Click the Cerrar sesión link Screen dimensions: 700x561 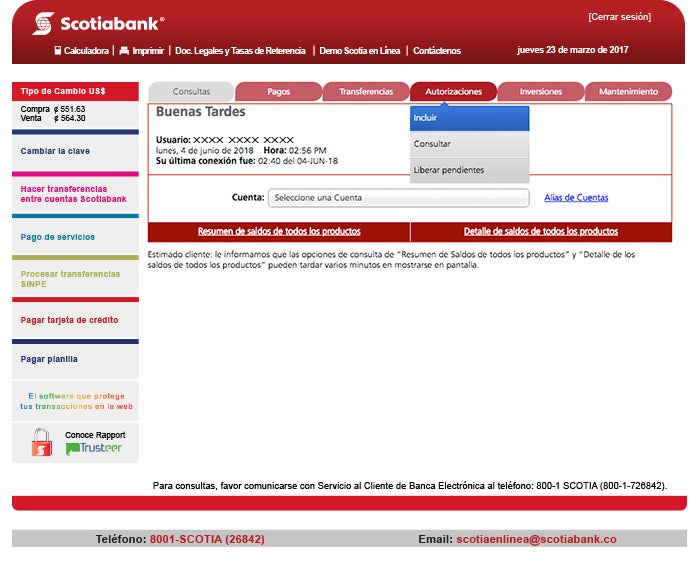click(x=619, y=17)
